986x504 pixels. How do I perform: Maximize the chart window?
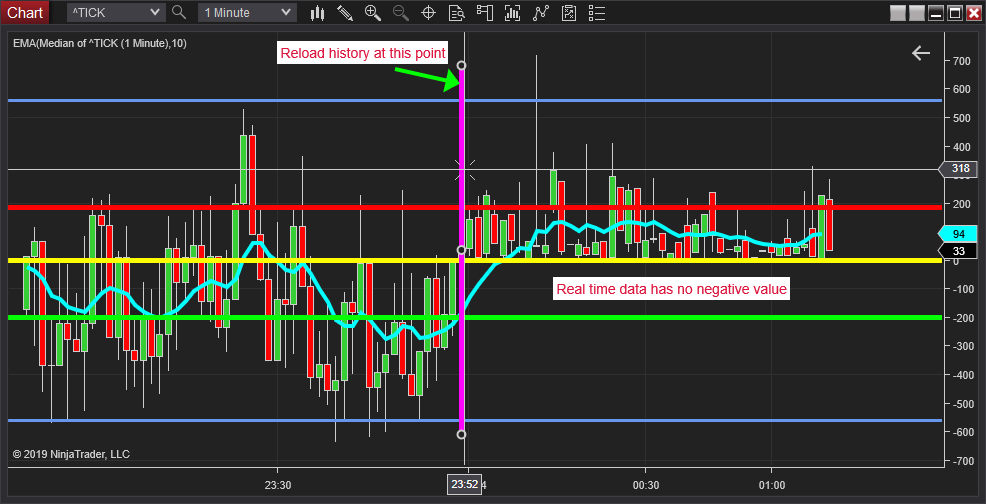[955, 13]
